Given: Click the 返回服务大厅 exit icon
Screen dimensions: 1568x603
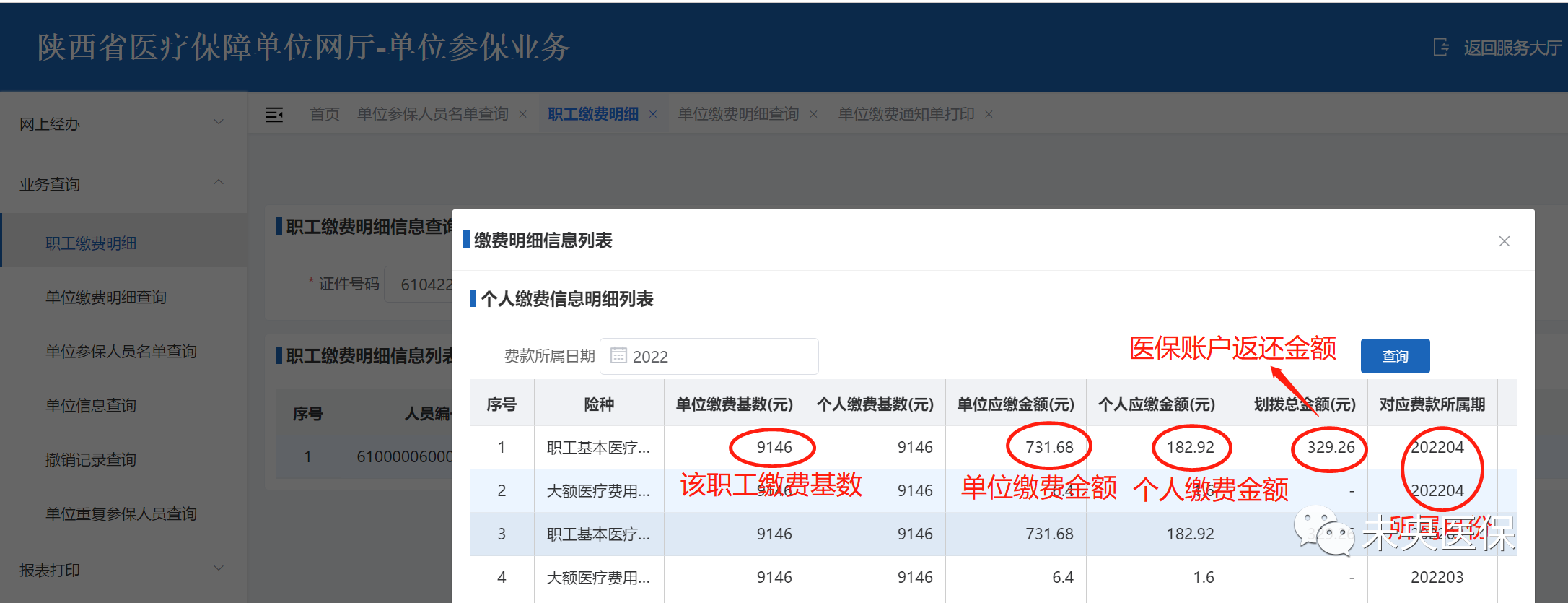Looking at the screenshot, I should coord(1440,48).
